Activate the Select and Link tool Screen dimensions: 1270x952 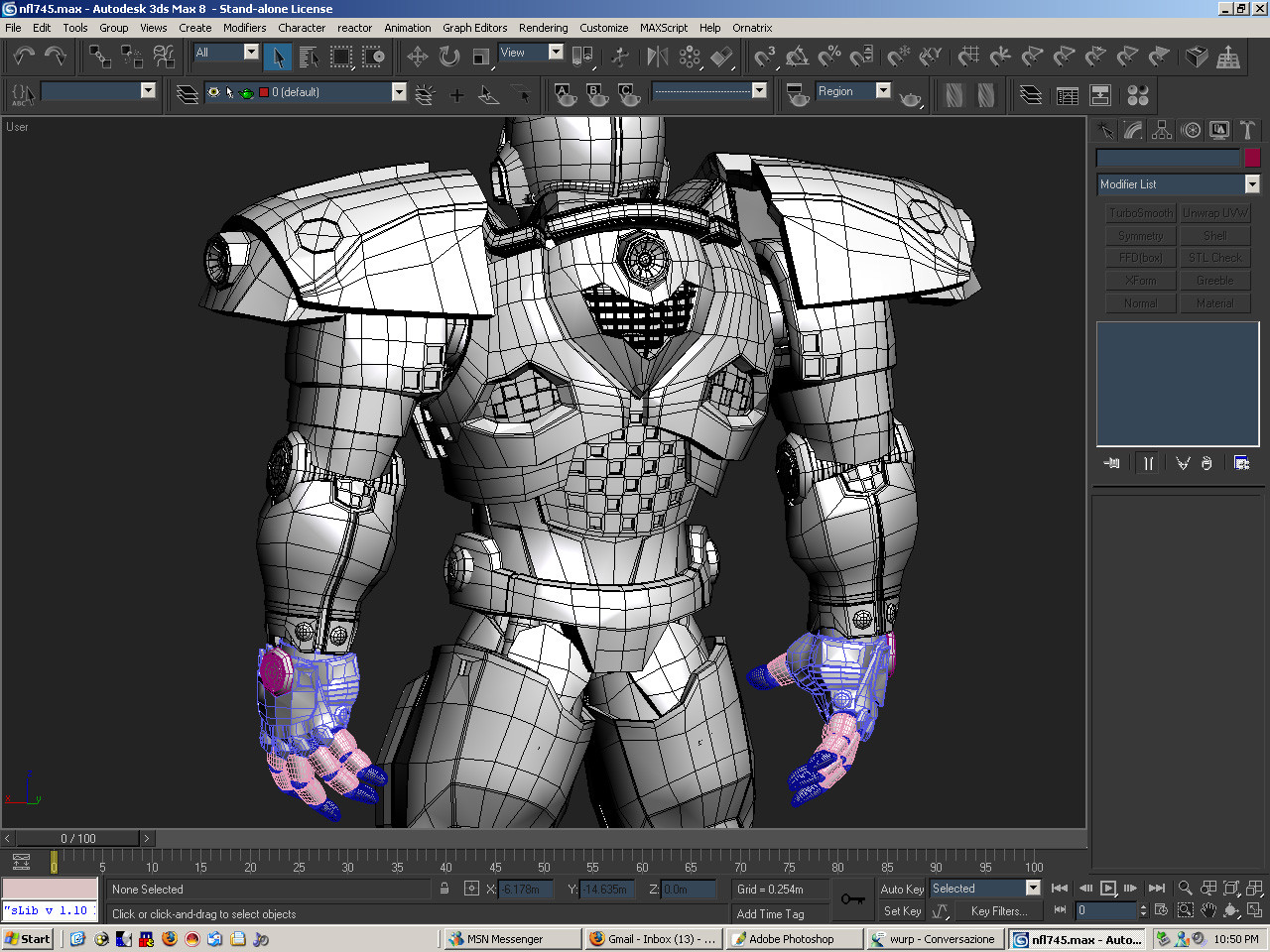[x=99, y=57]
